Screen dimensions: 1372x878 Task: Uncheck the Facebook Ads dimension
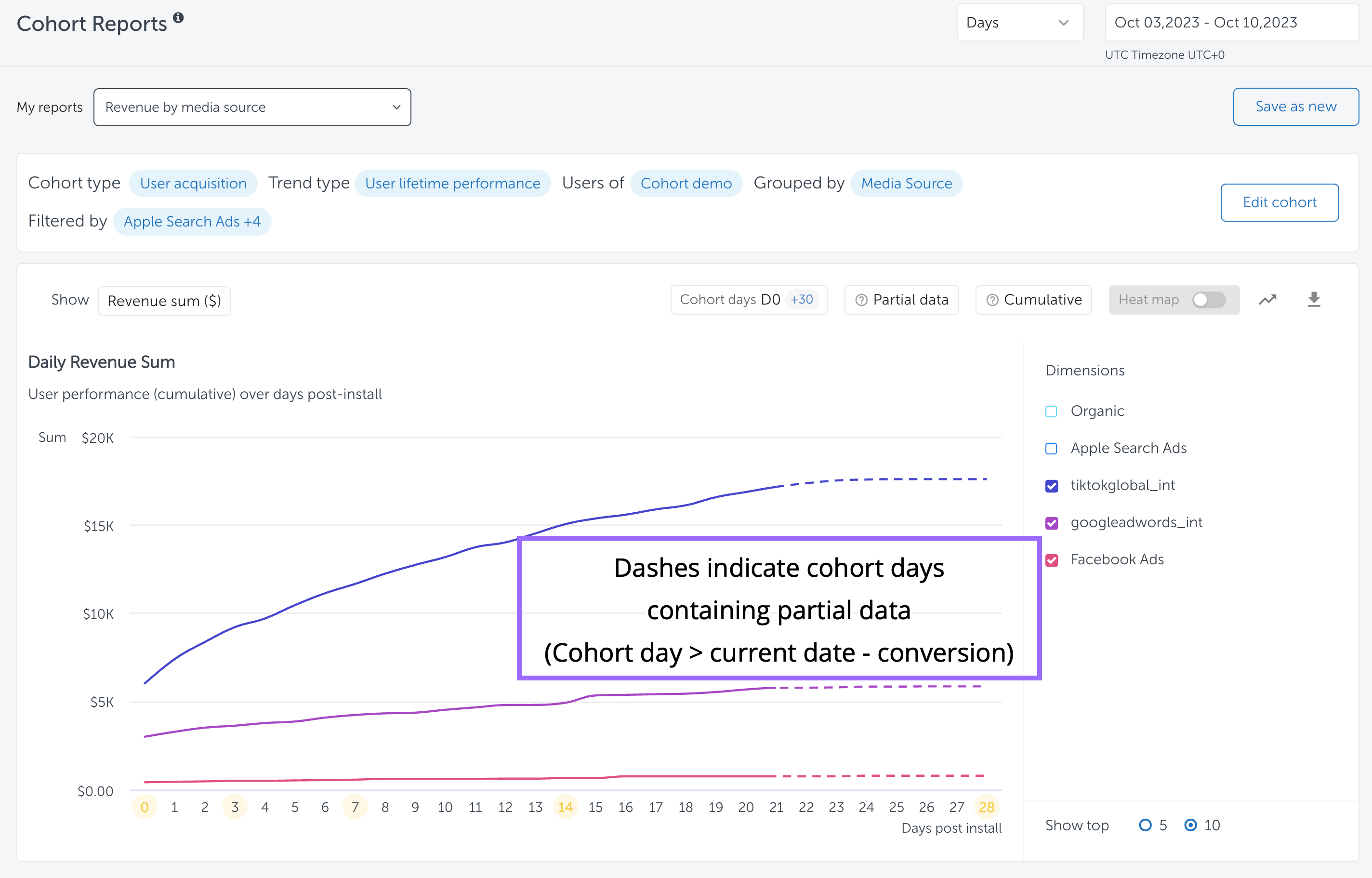1051,560
